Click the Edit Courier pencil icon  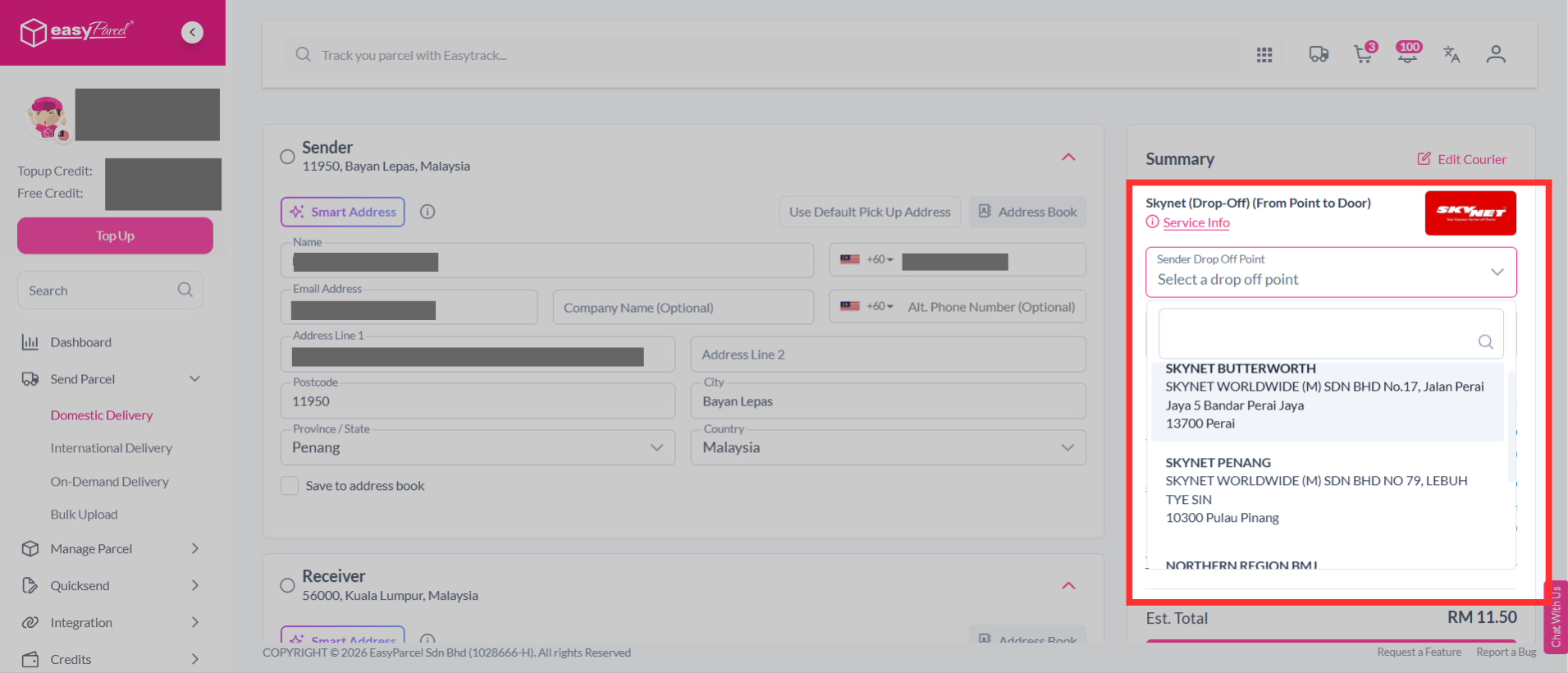point(1424,158)
